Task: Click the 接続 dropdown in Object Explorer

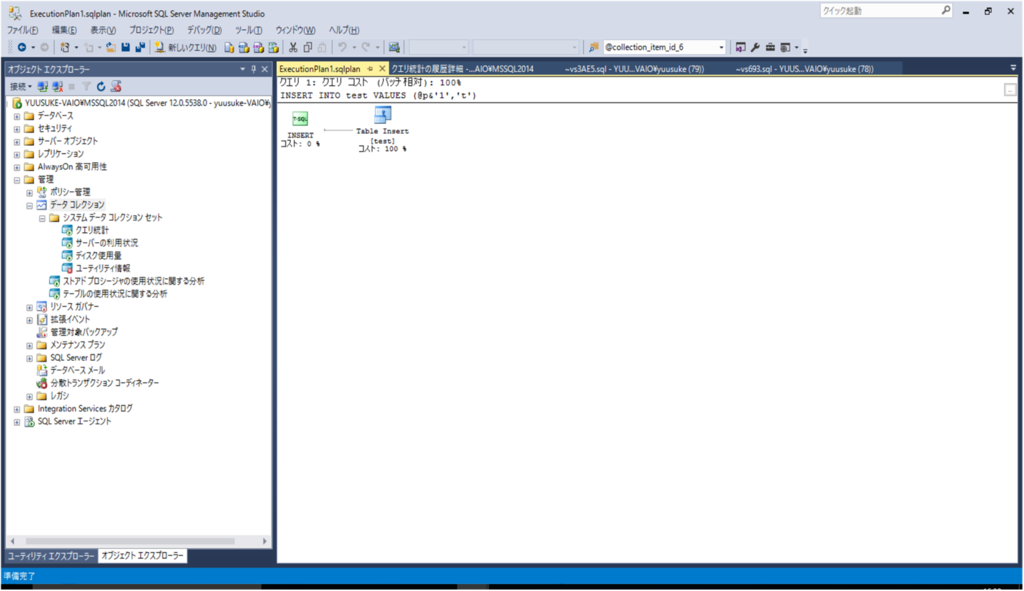Action: (x=21, y=86)
